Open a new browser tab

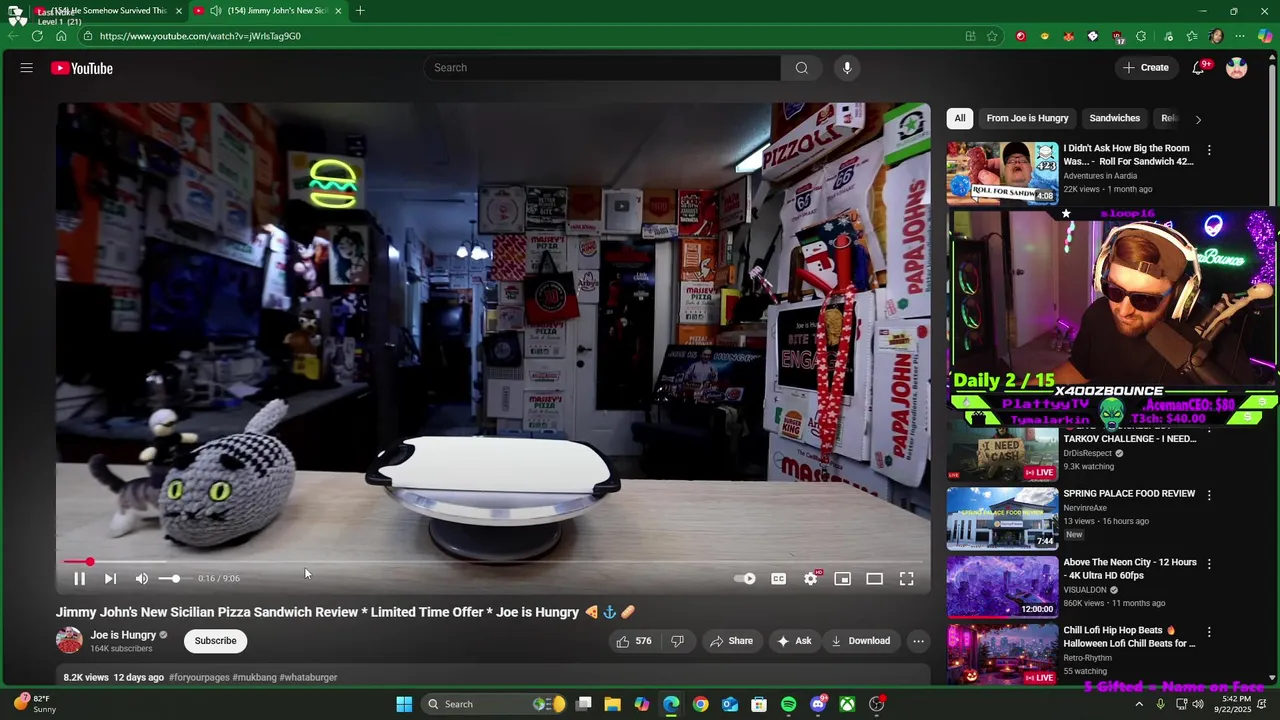point(360,11)
